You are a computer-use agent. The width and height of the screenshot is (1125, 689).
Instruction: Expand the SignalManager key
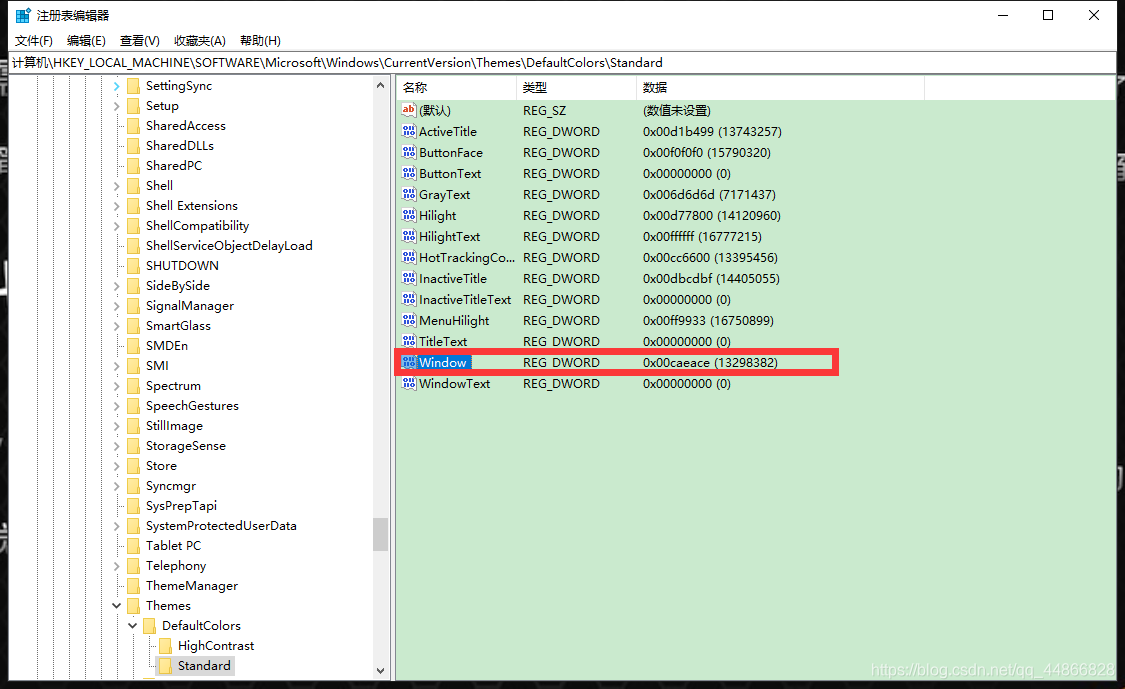pos(116,306)
